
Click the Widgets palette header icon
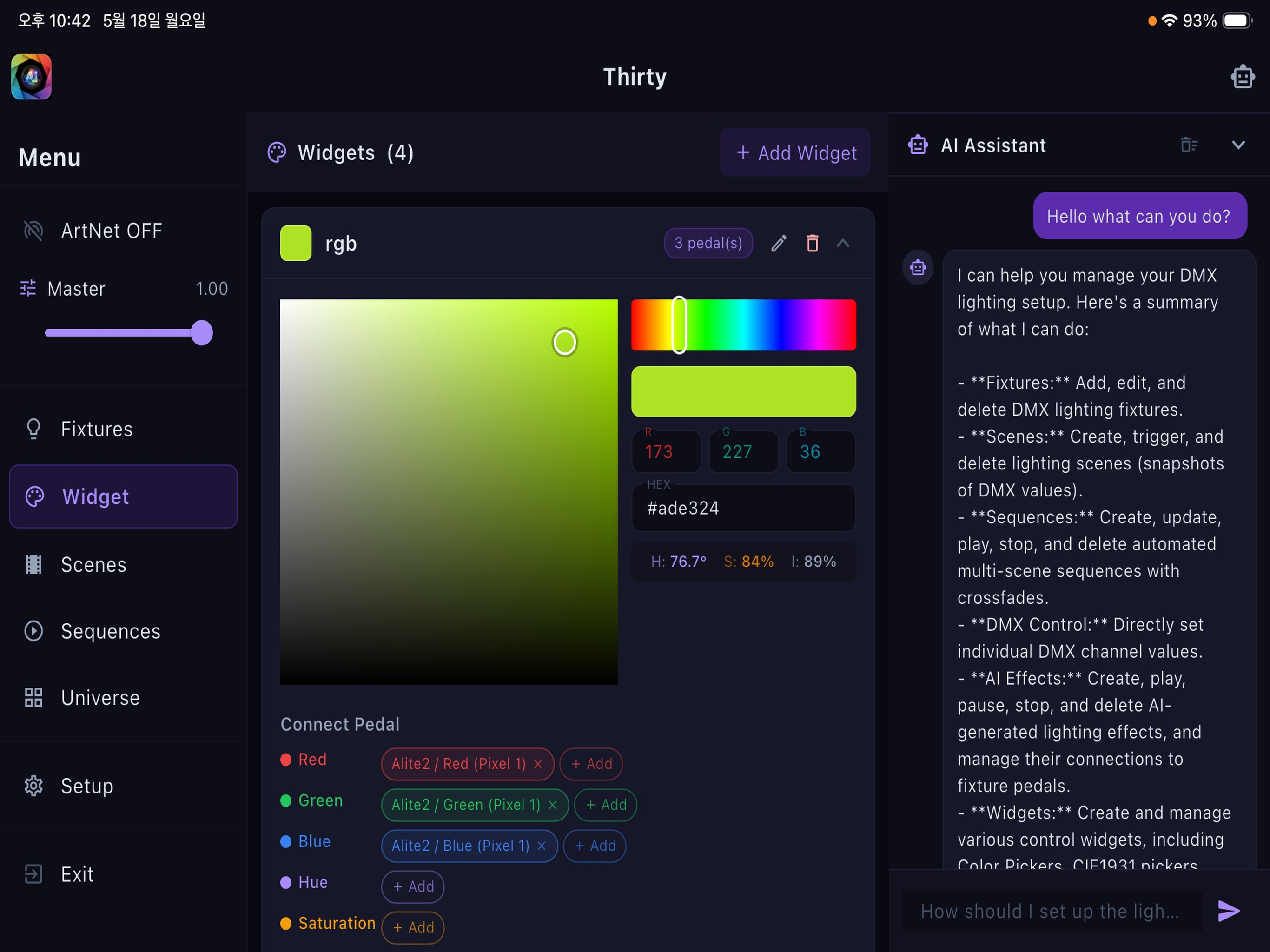[277, 153]
